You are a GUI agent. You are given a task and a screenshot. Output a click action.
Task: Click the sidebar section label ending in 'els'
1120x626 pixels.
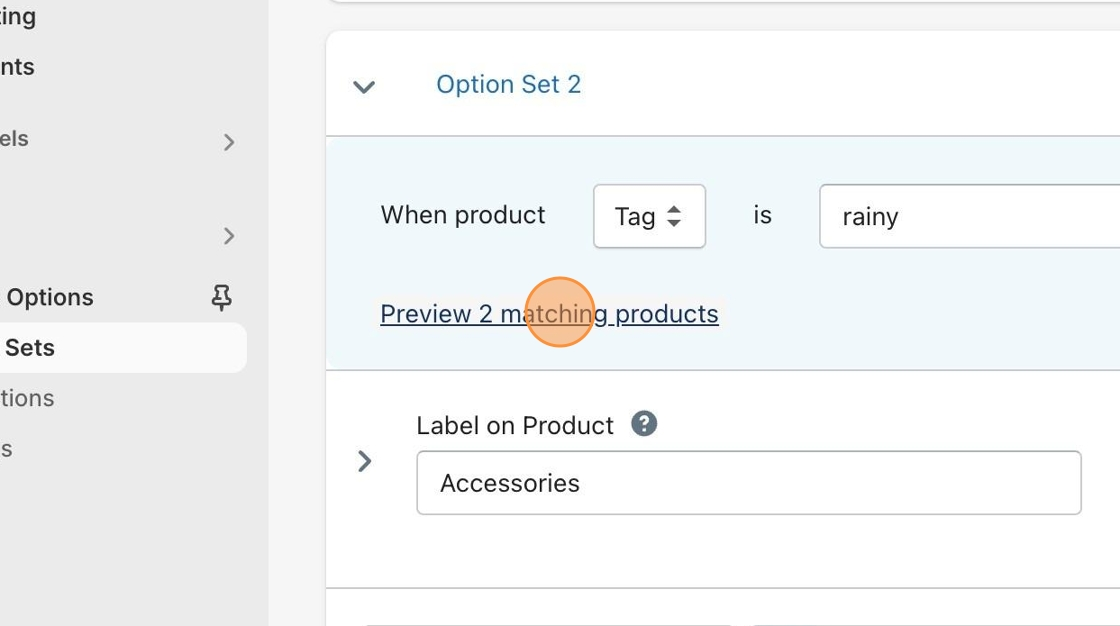tap(14, 139)
